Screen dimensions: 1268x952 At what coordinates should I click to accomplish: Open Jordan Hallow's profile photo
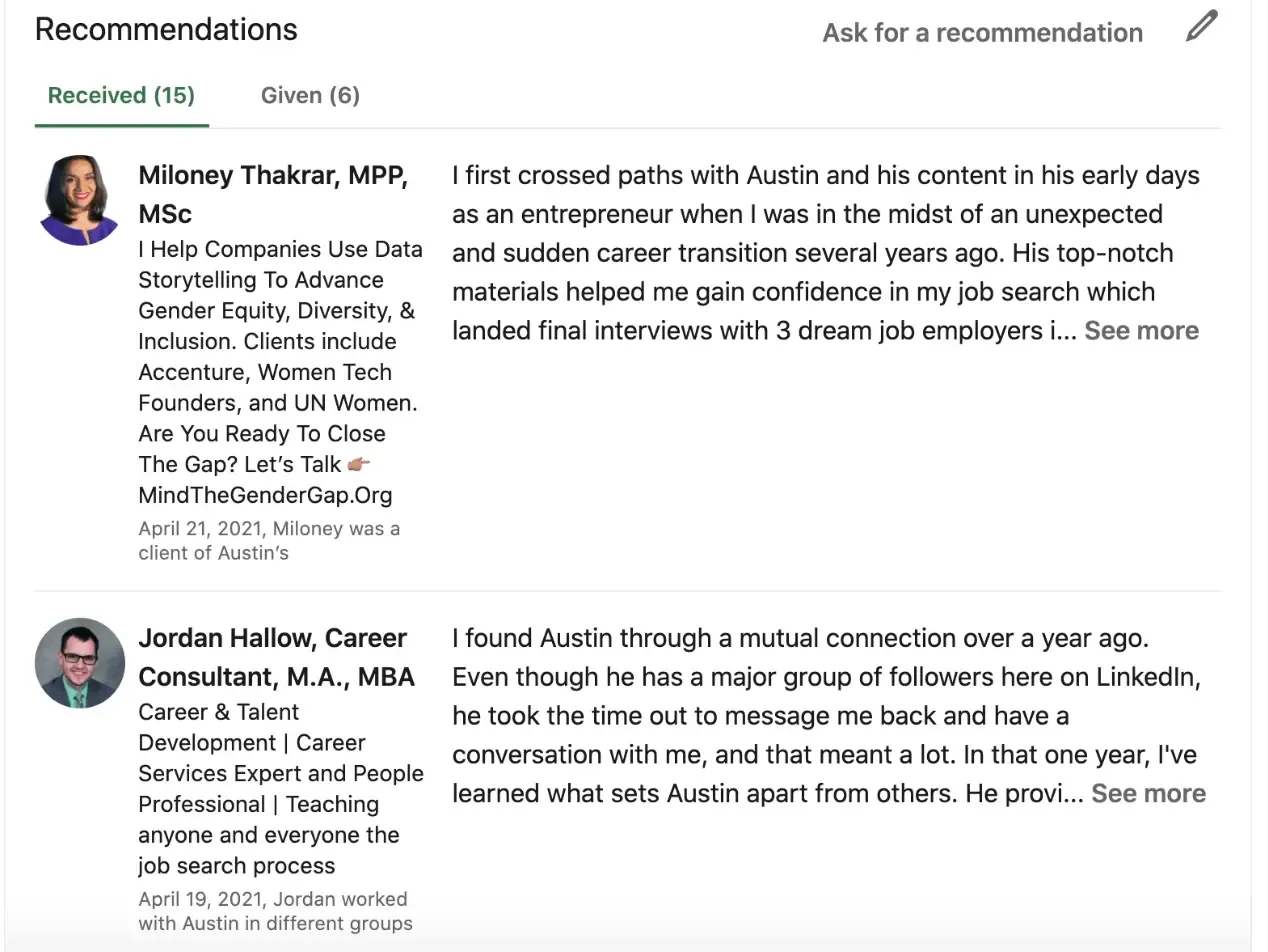tap(80, 663)
